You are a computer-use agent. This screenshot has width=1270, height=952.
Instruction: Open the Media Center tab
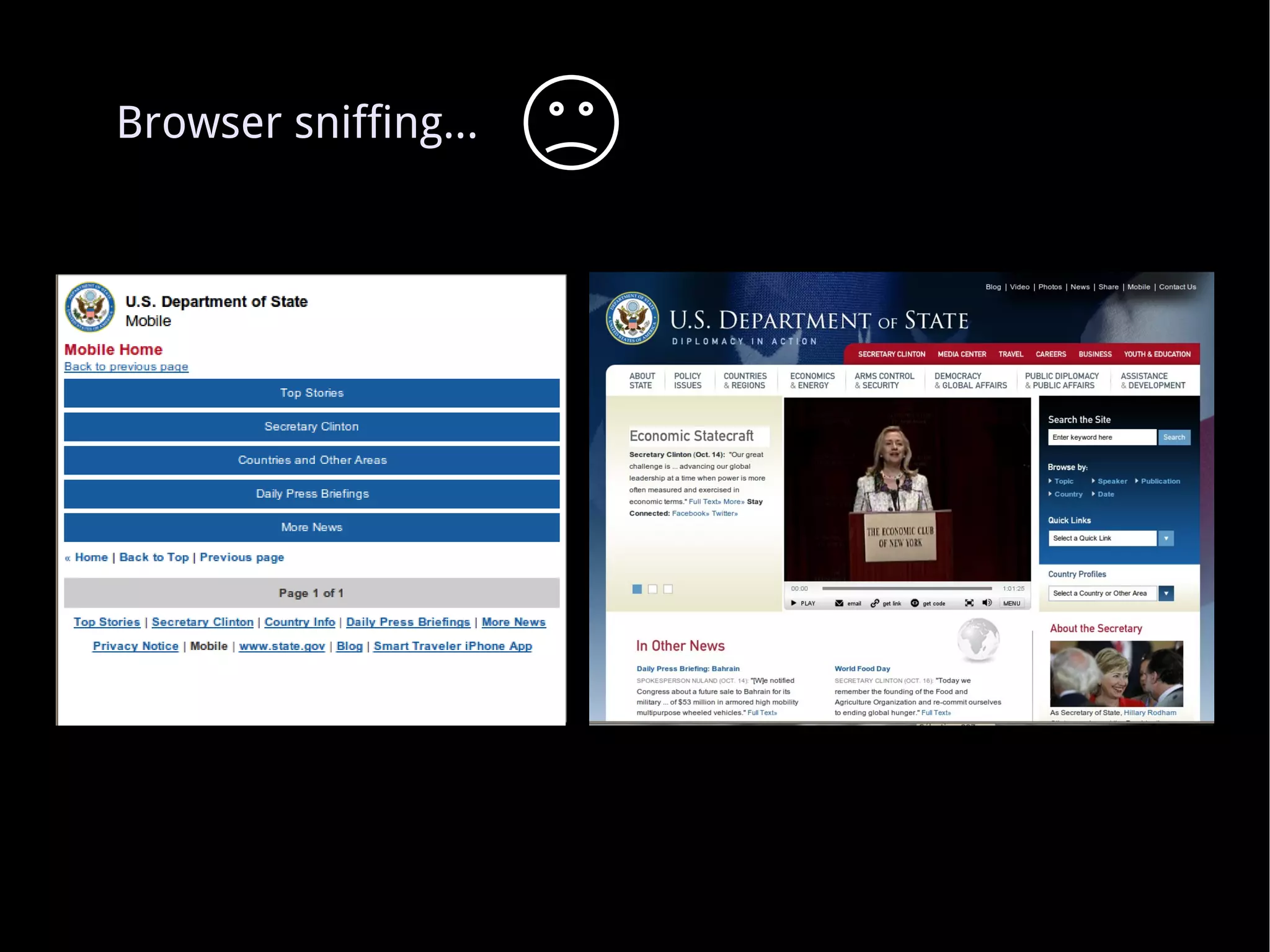962,354
